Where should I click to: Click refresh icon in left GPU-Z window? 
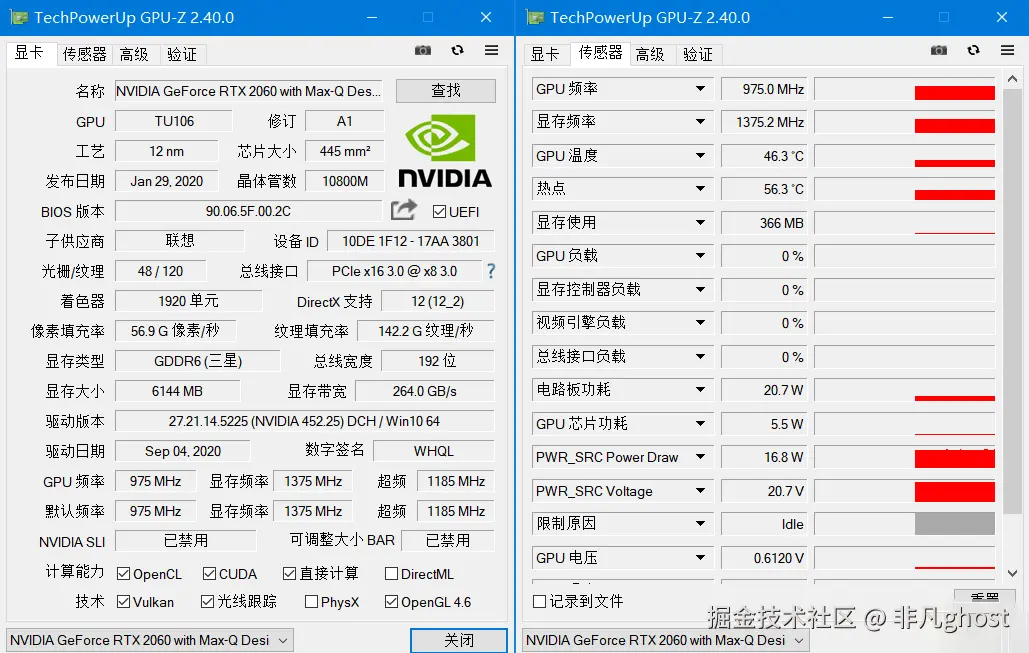[x=457, y=51]
